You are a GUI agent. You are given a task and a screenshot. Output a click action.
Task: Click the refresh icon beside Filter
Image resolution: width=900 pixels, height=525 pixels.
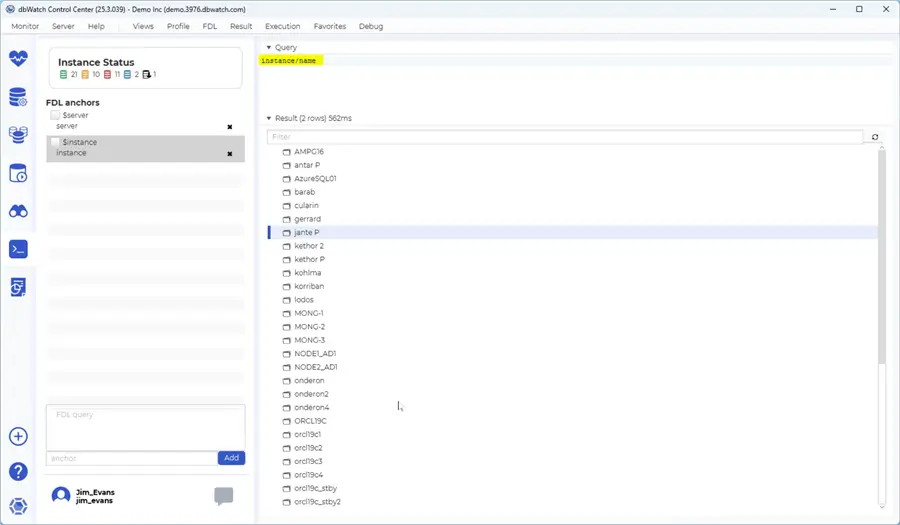[x=875, y=137]
